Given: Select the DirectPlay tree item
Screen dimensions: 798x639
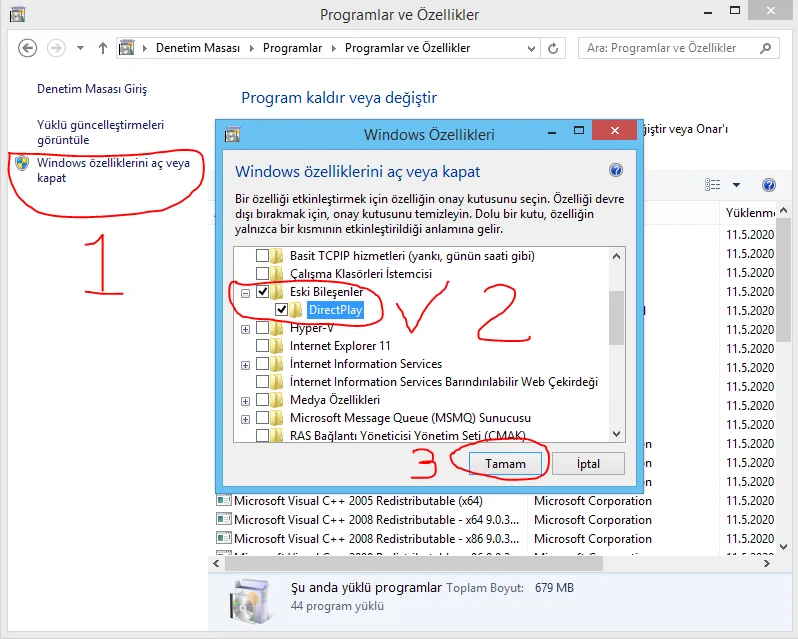Looking at the screenshot, I should point(335,310).
